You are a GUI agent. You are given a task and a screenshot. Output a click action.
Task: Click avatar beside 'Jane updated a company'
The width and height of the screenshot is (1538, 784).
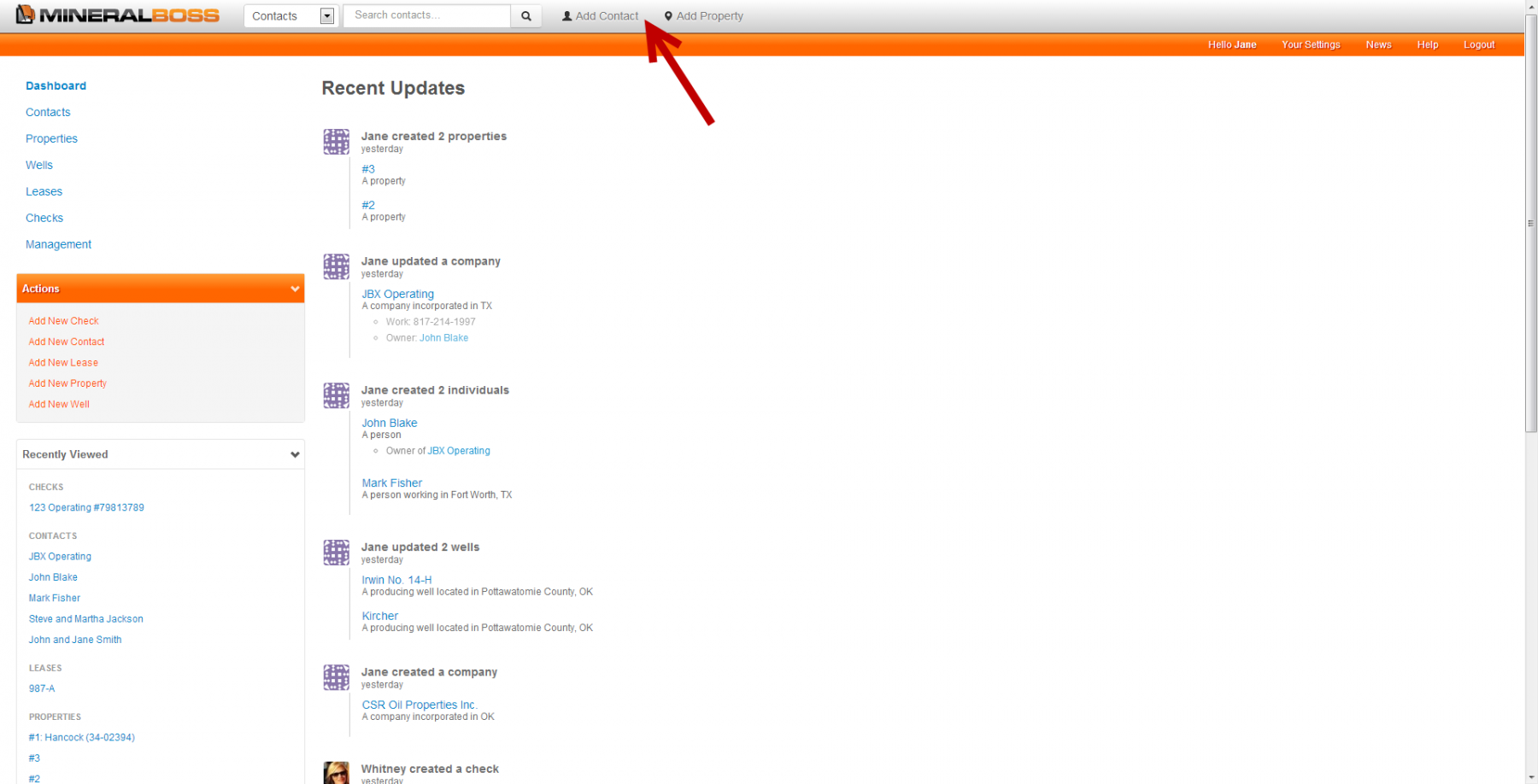[336, 266]
